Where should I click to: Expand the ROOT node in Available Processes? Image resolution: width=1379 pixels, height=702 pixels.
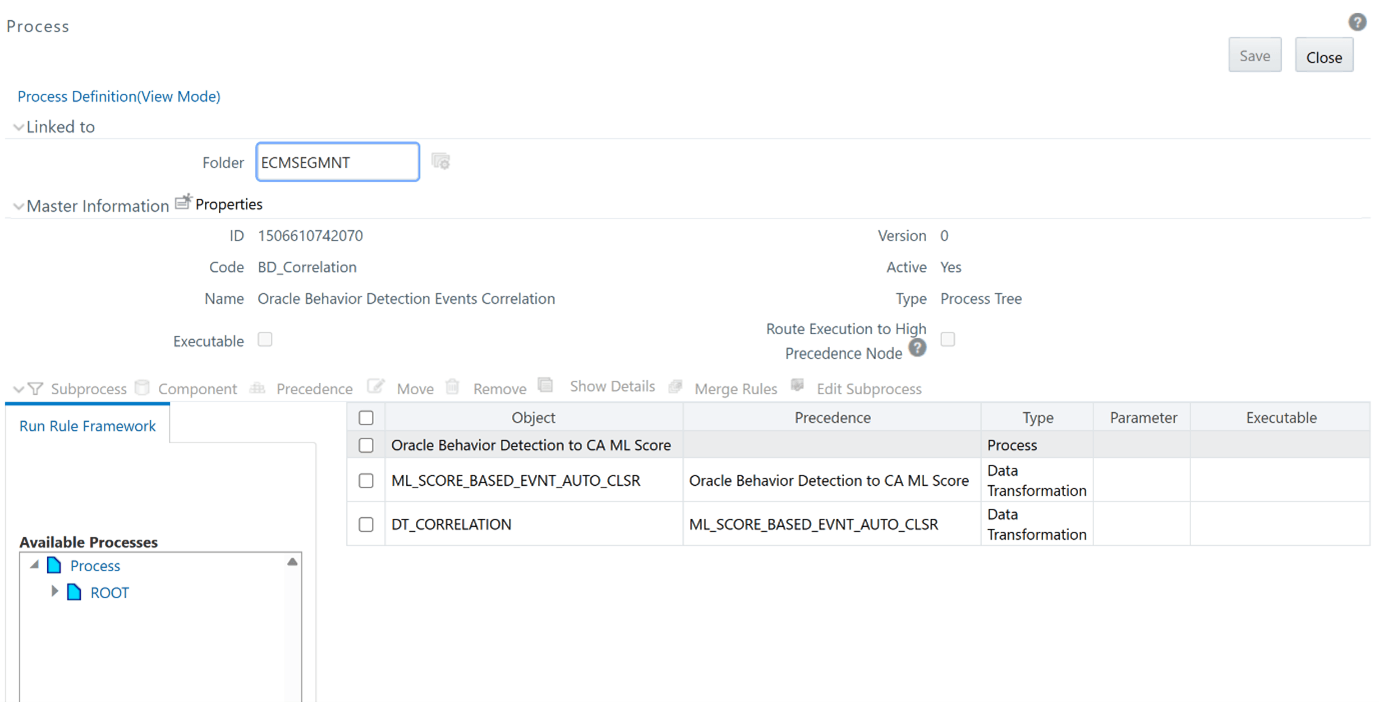click(56, 592)
